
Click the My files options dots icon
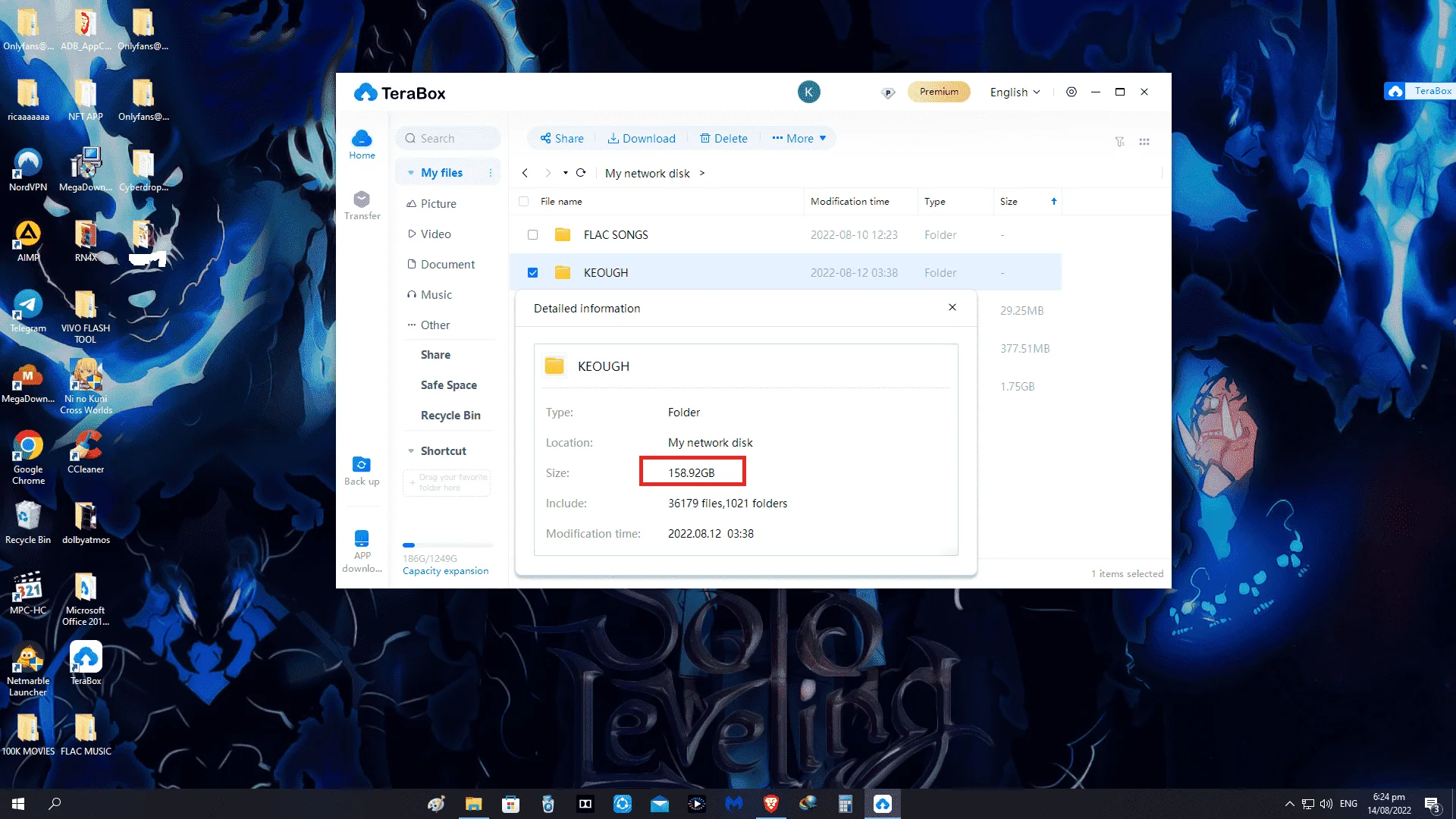491,173
